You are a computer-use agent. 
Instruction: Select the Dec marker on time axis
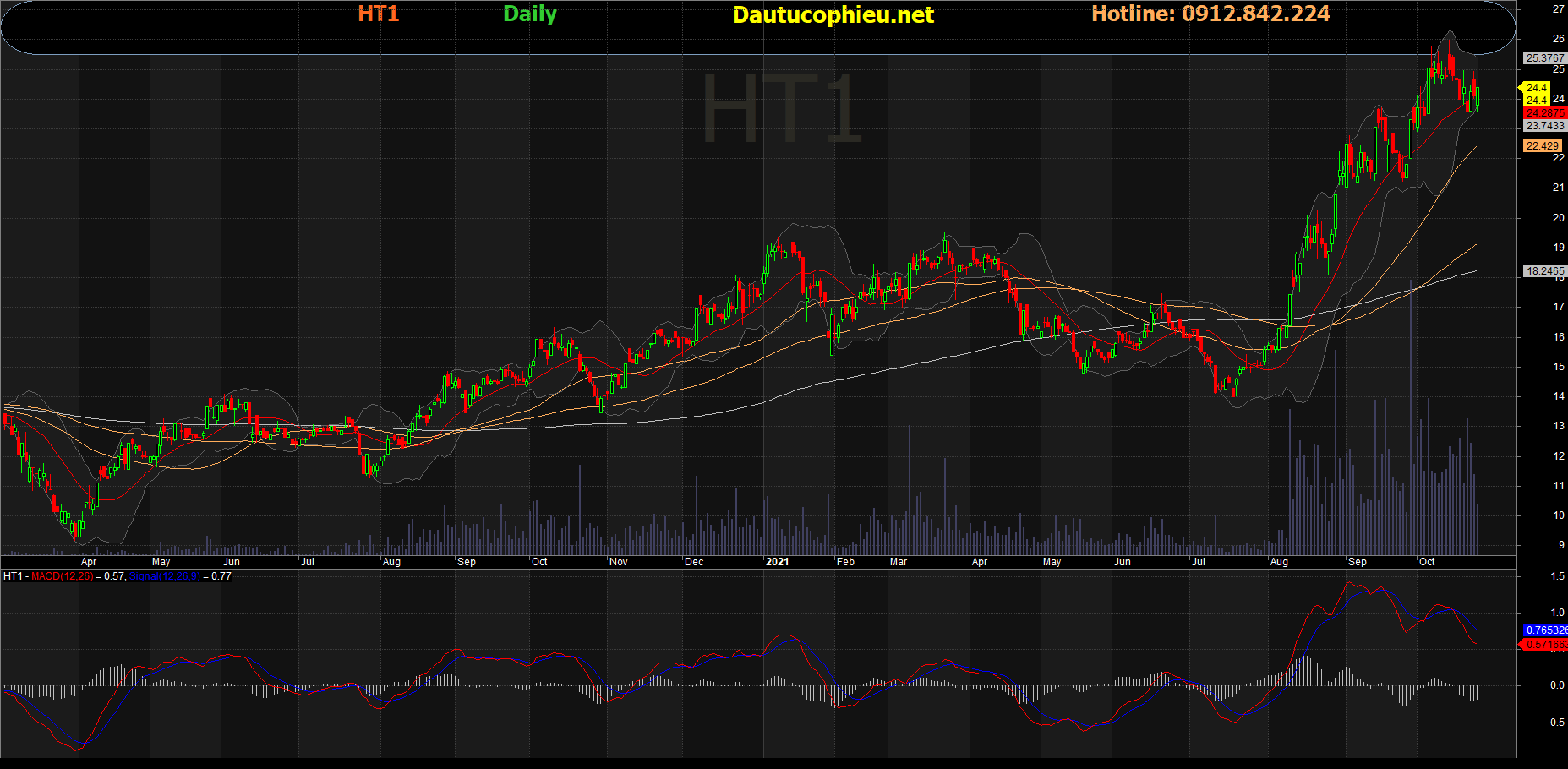[694, 562]
